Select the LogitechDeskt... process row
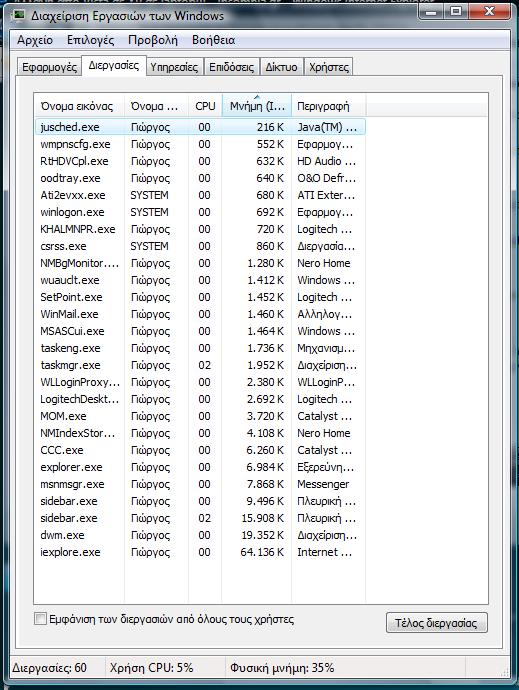 (x=200, y=400)
